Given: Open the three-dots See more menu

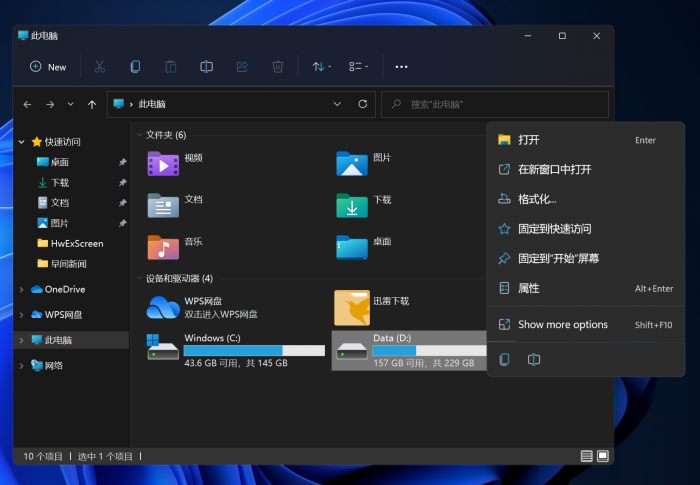Looking at the screenshot, I should pyautogui.click(x=401, y=67).
